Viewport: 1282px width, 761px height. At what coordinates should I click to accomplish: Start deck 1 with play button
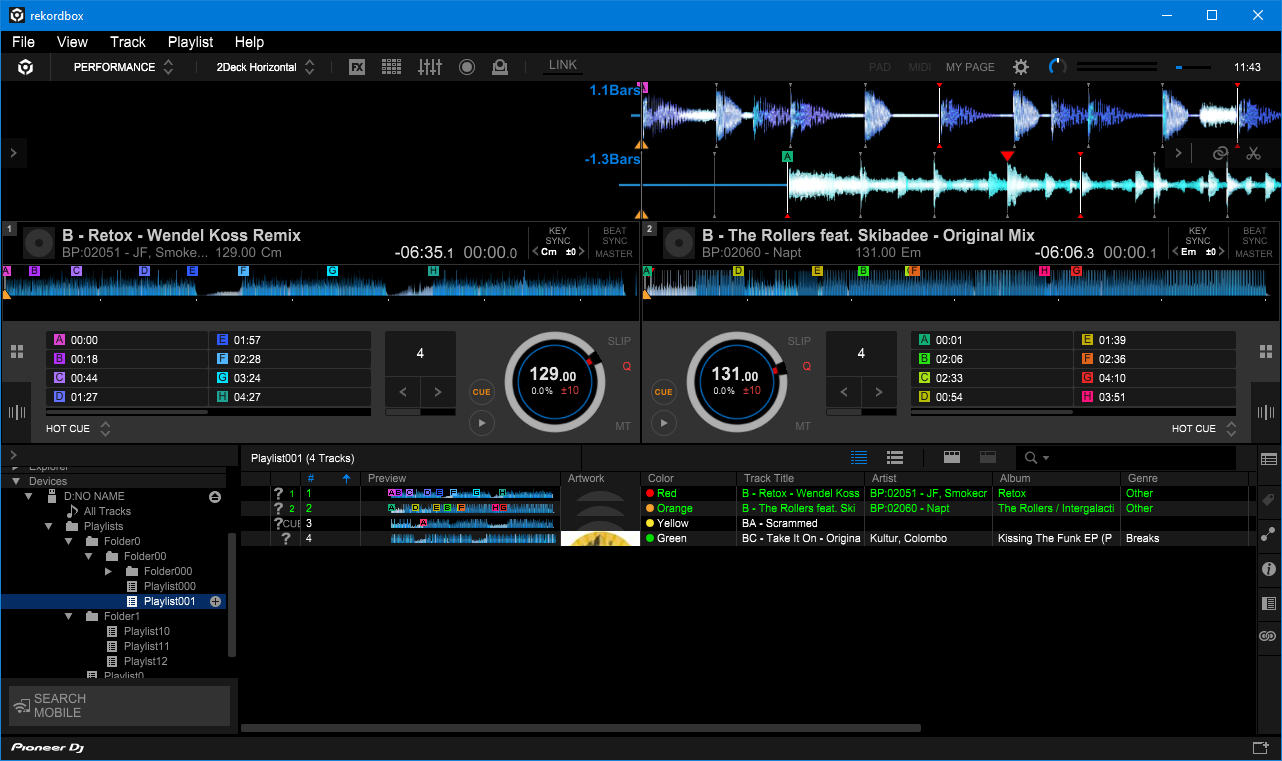[x=482, y=424]
